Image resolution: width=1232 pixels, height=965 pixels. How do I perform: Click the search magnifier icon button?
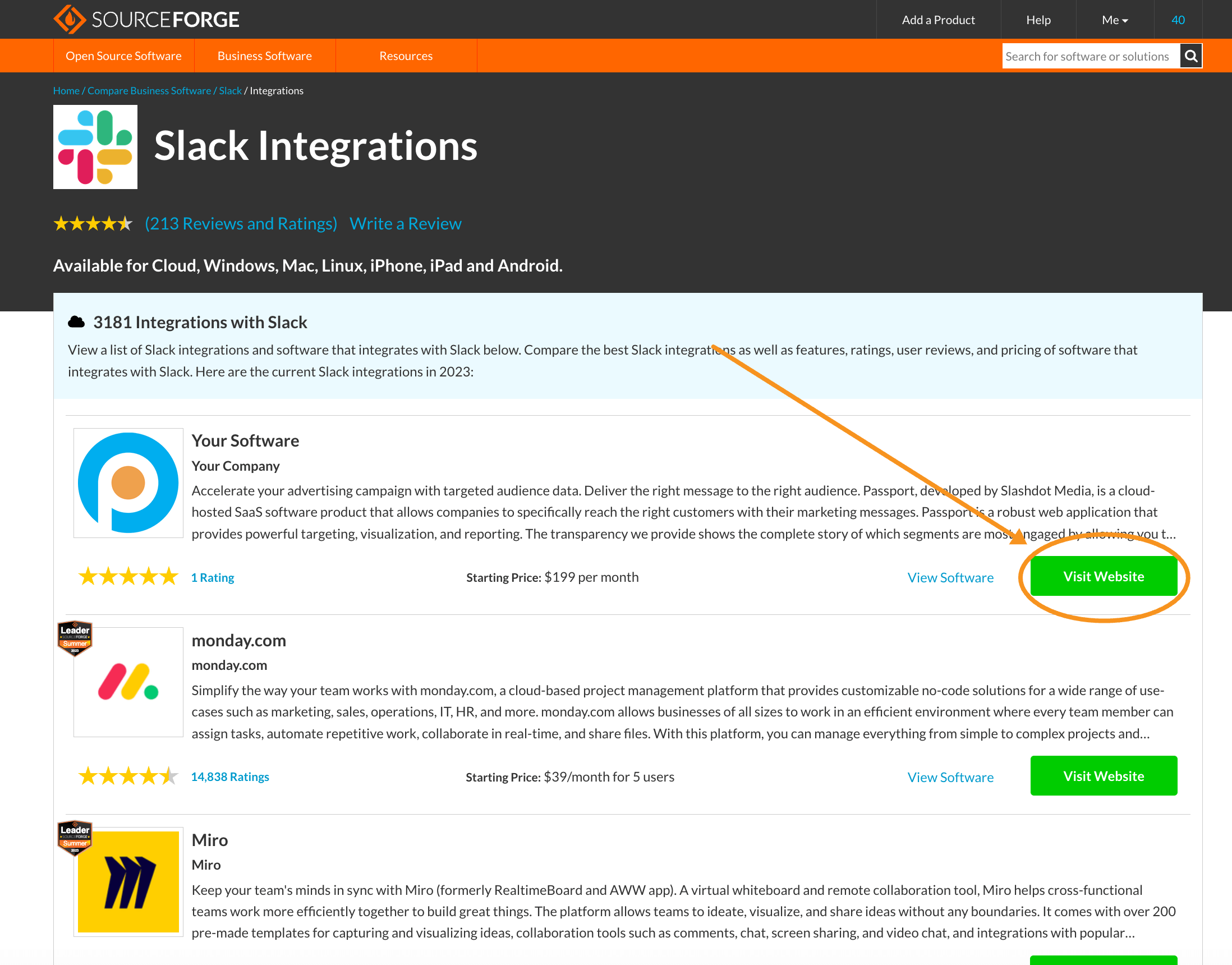(x=1190, y=56)
